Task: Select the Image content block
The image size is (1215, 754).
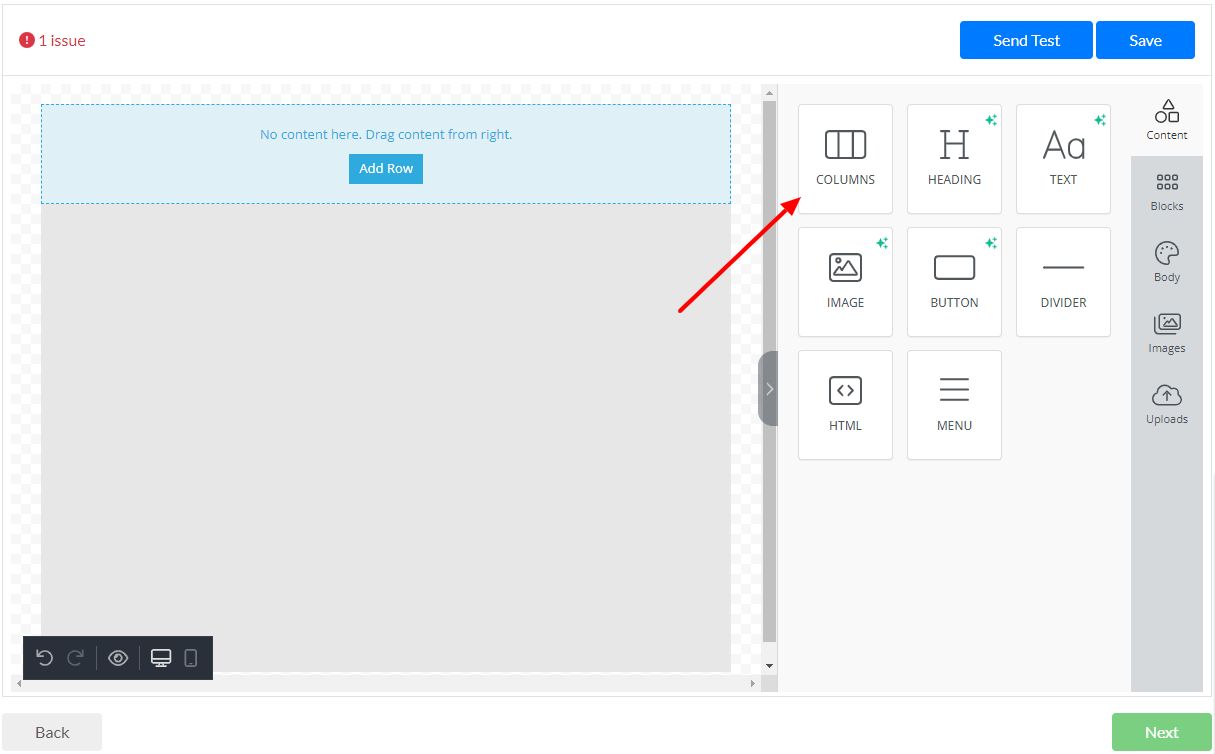Action: click(845, 281)
